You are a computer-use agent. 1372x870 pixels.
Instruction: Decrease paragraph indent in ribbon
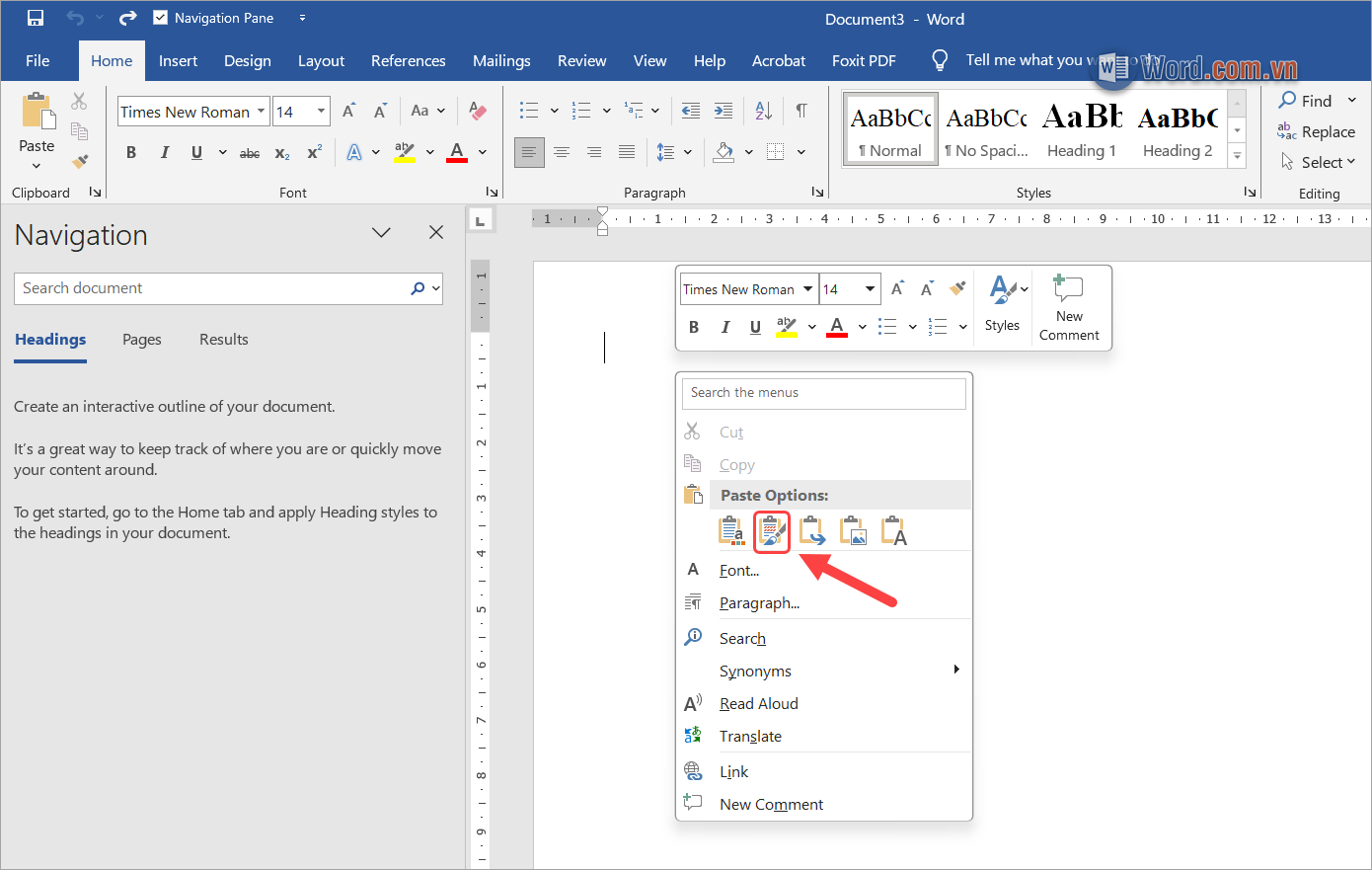tap(691, 111)
